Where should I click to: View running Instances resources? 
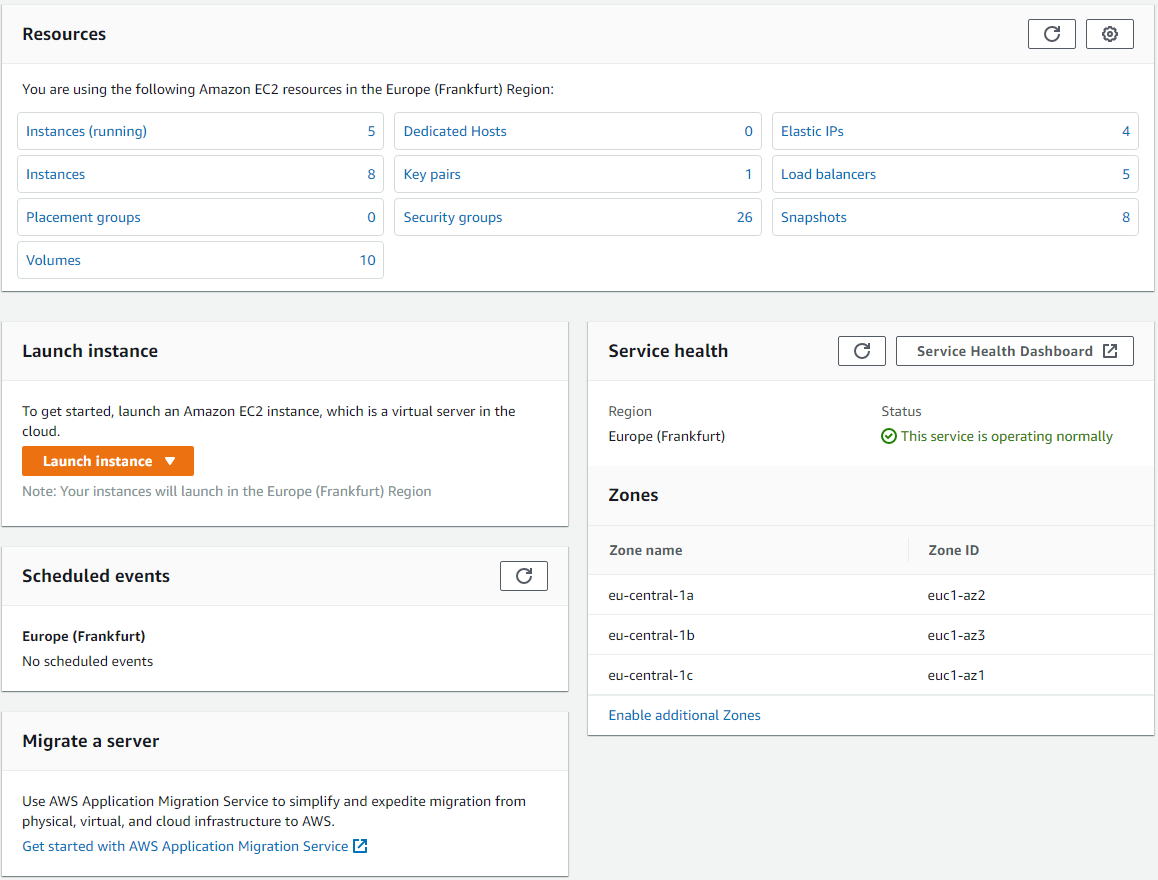pos(89,130)
